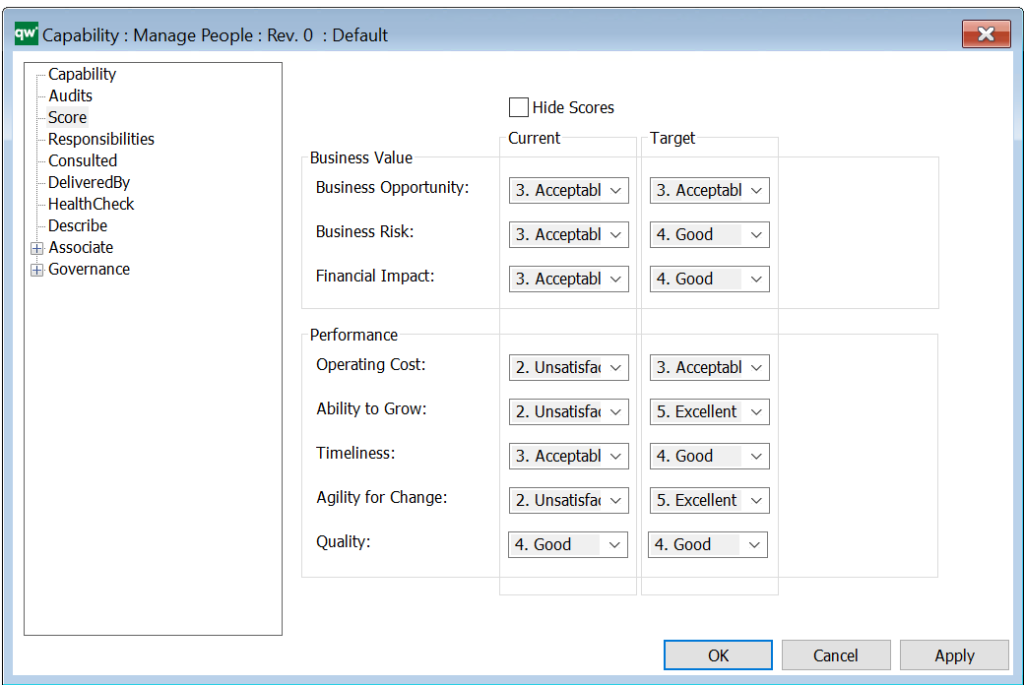Screen dimensions: 1024x685
Task: Select the HealthCheck tree item
Action: [x=90, y=204]
